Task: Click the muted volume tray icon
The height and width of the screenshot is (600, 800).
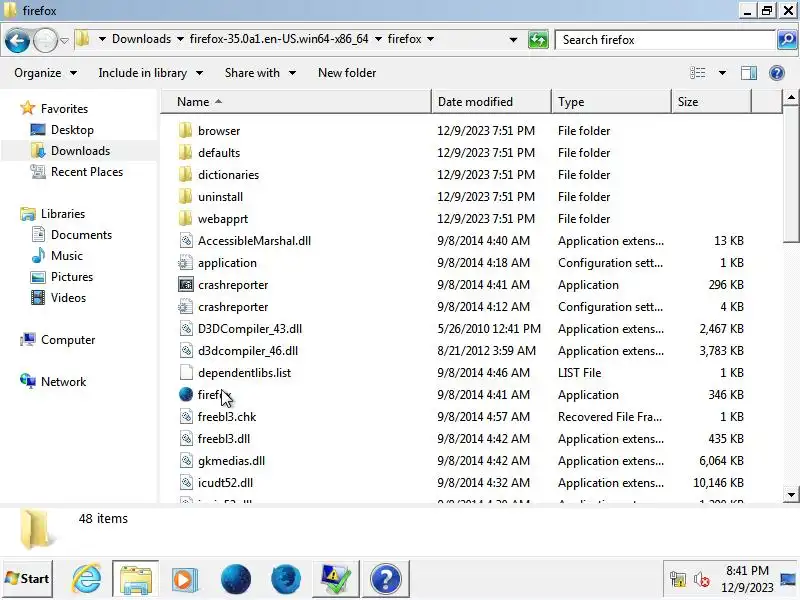Action: coord(702,579)
